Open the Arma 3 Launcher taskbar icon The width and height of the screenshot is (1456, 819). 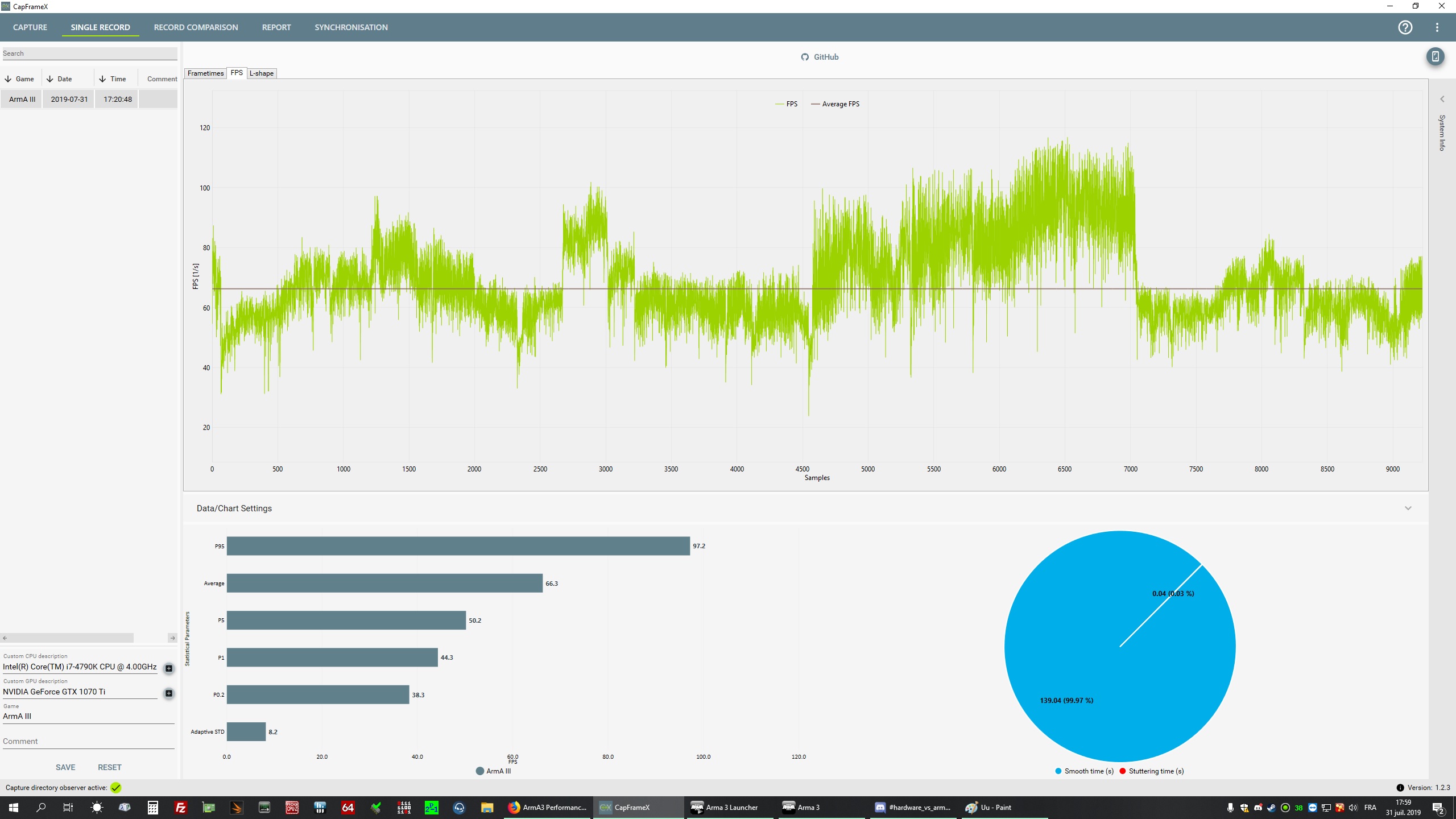(725, 807)
